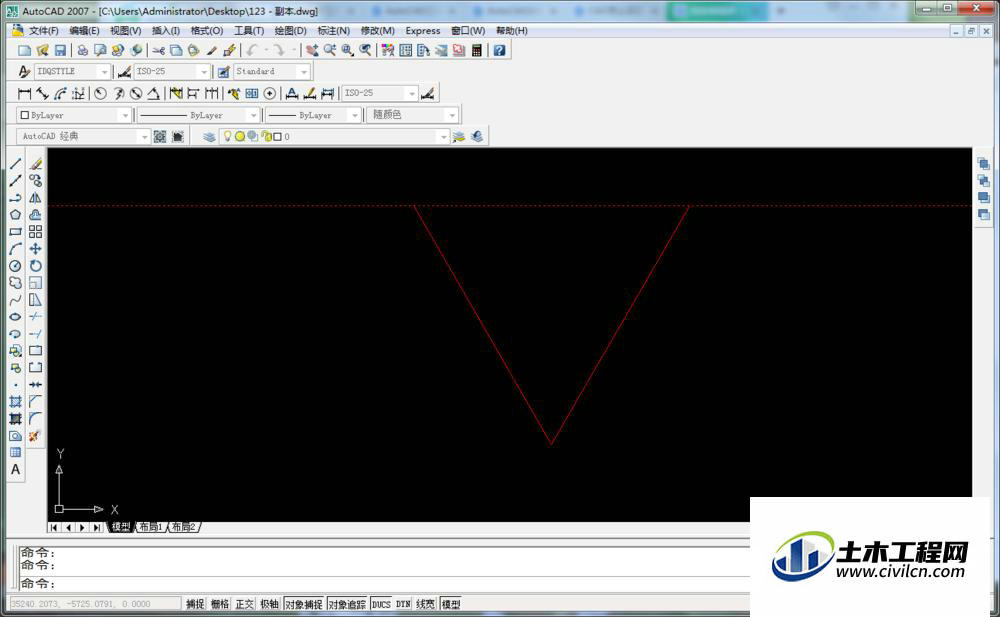Toggle DUCS in status bar

[x=381, y=604]
